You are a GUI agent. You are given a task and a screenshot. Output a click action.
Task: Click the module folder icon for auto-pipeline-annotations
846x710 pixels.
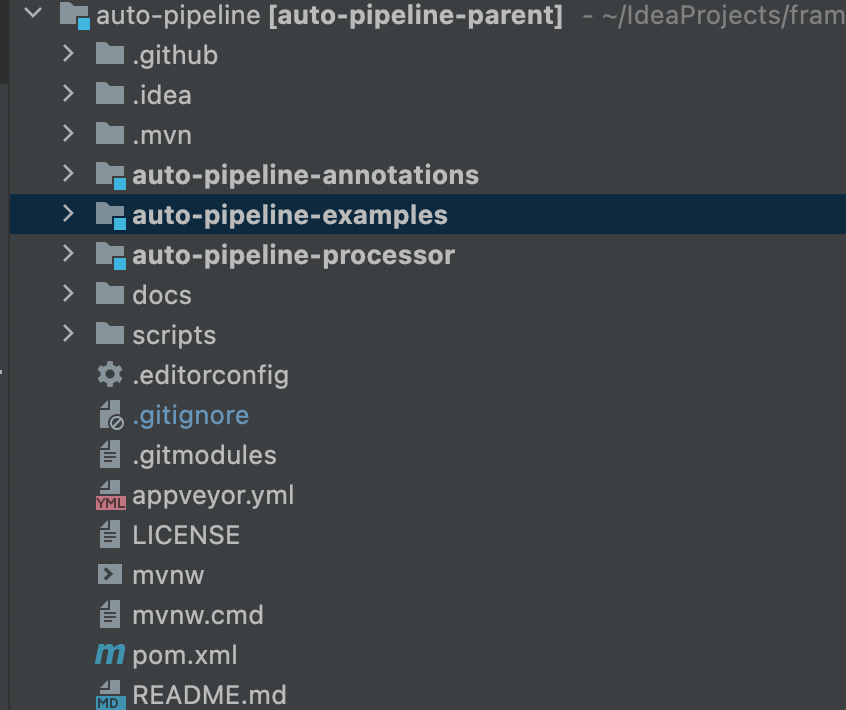[x=110, y=175]
